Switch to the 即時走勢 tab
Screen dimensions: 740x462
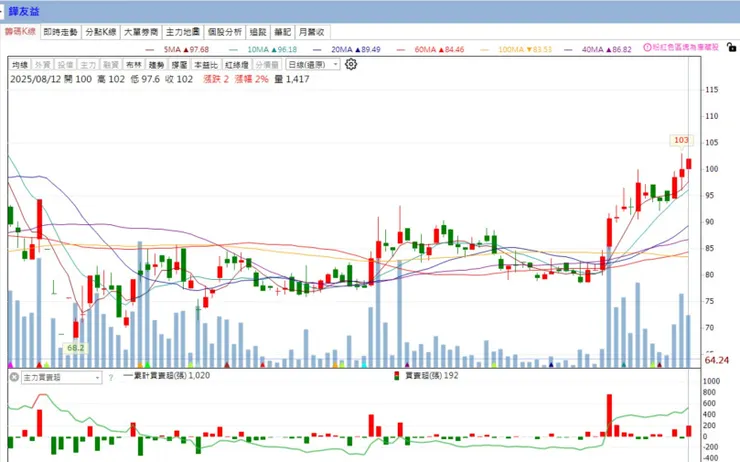pos(60,32)
